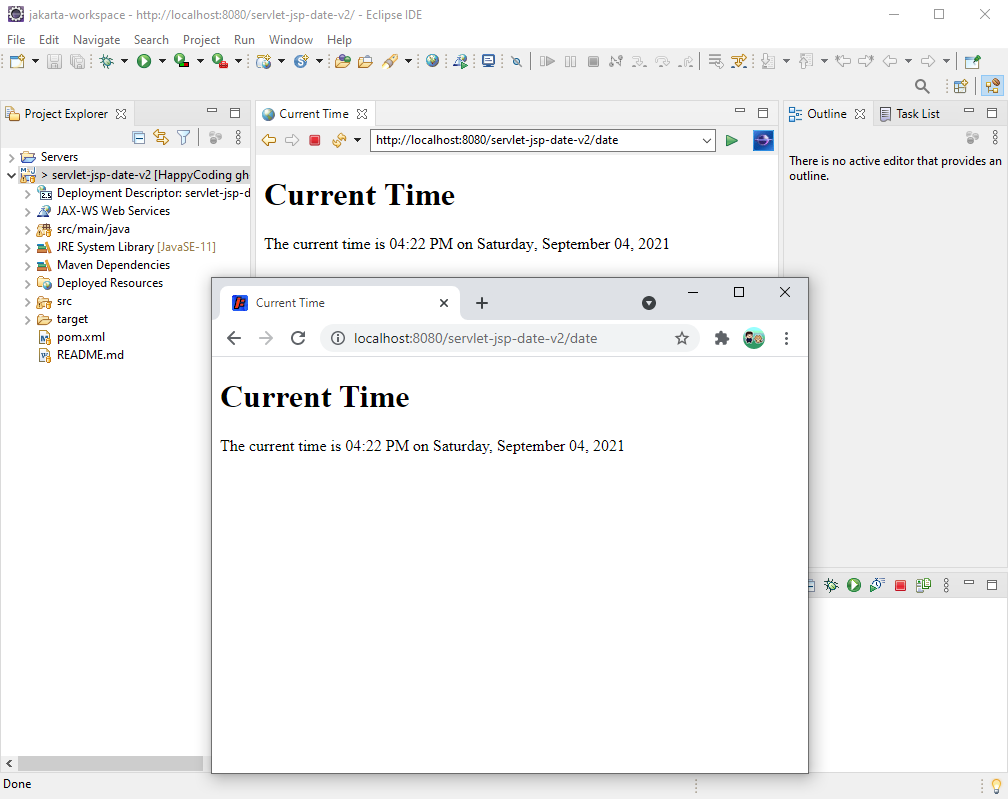The height and width of the screenshot is (799, 1008).
Task: Open a new Chrome tab
Action: [481, 303]
